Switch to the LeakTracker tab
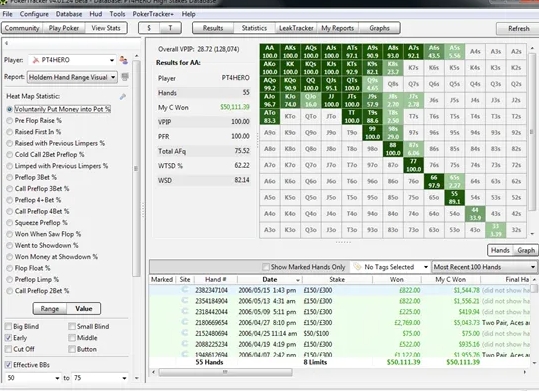 pyautogui.click(x=296, y=28)
